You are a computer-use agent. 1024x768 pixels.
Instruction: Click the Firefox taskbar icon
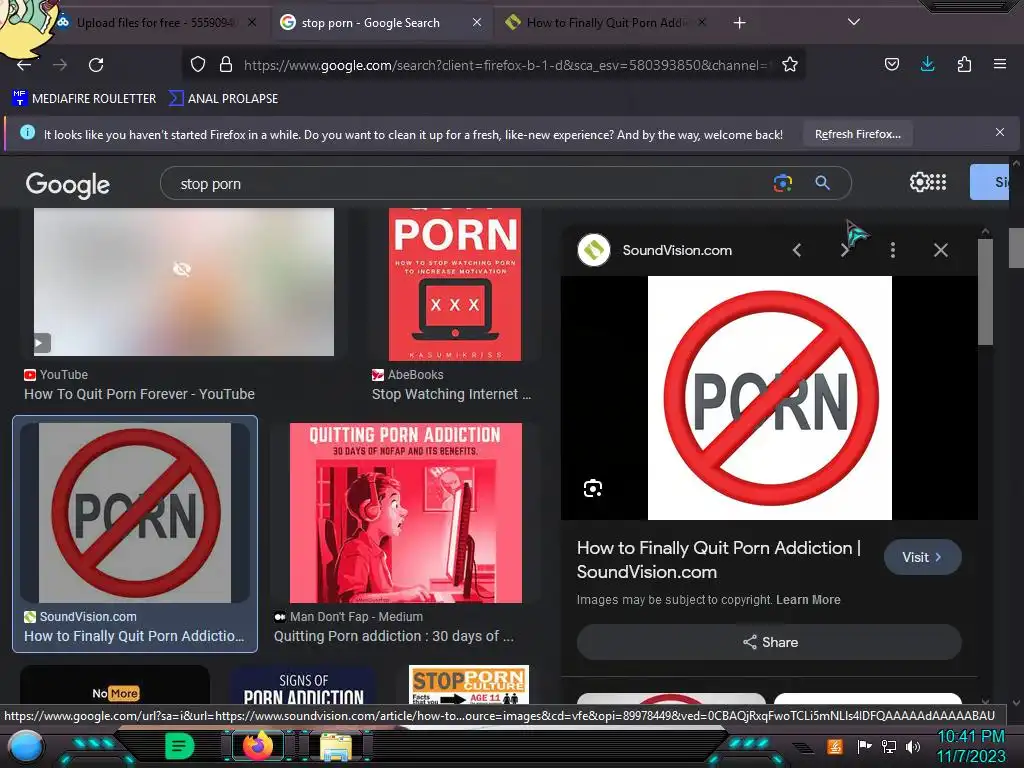pos(258,745)
